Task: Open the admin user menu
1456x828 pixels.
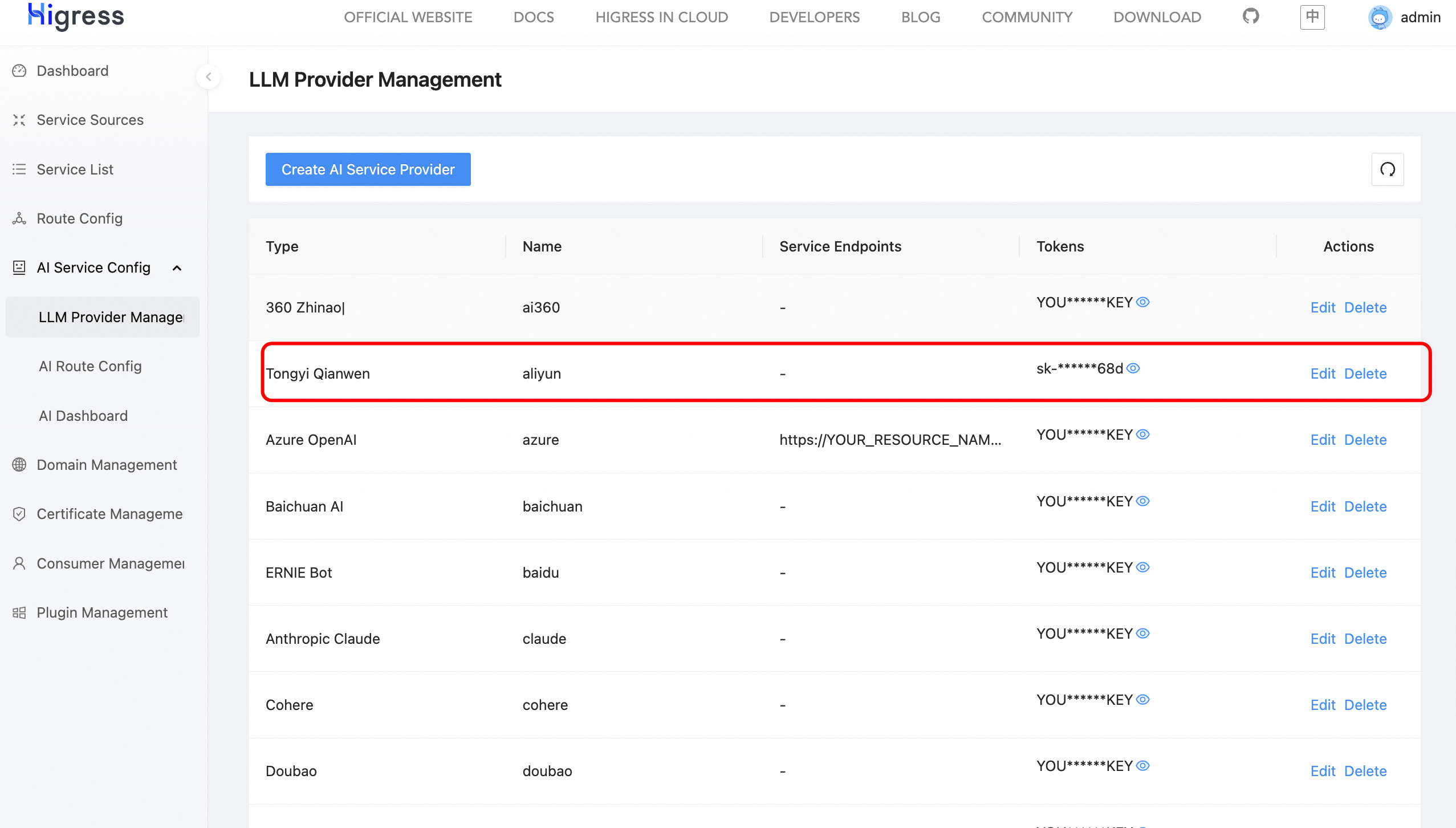Action: click(x=1420, y=18)
